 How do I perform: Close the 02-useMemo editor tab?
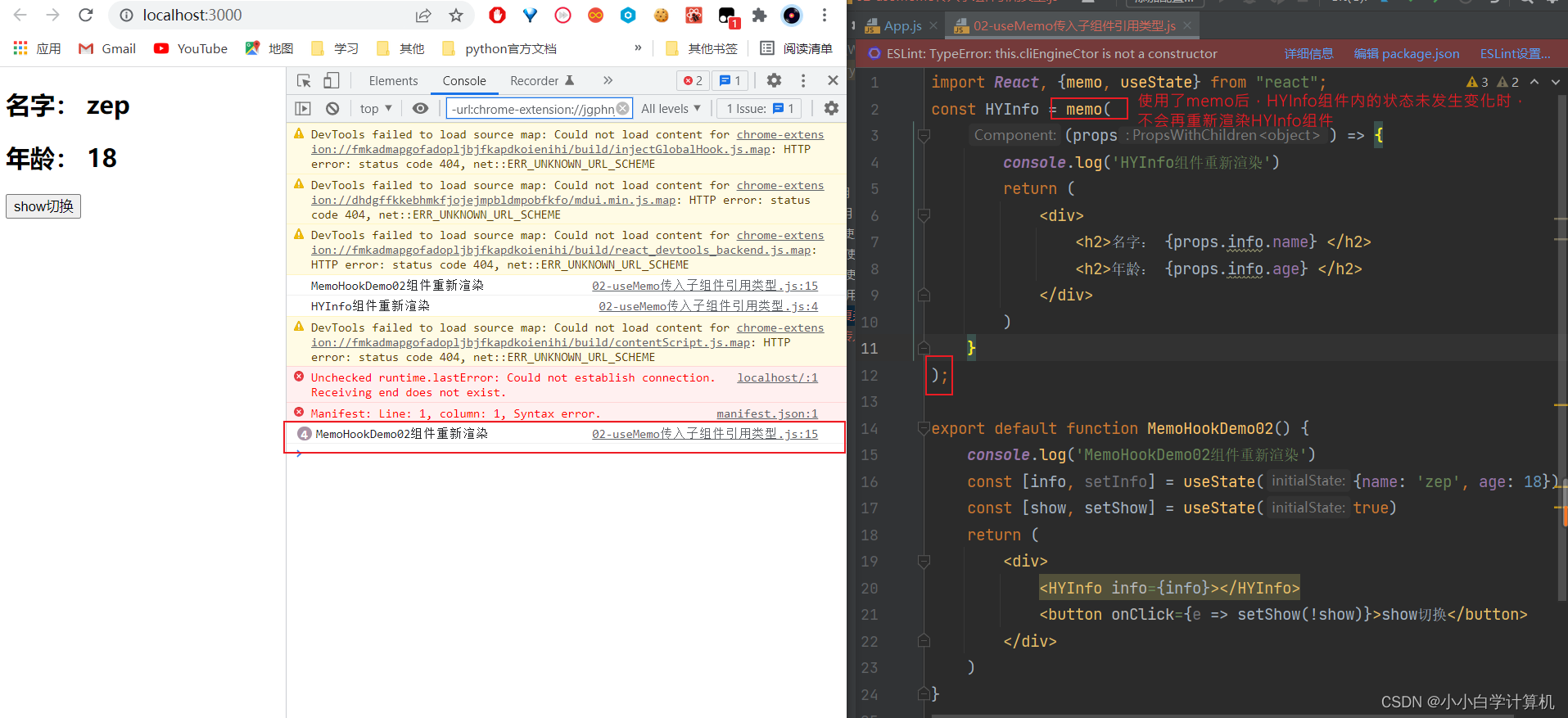(1187, 26)
